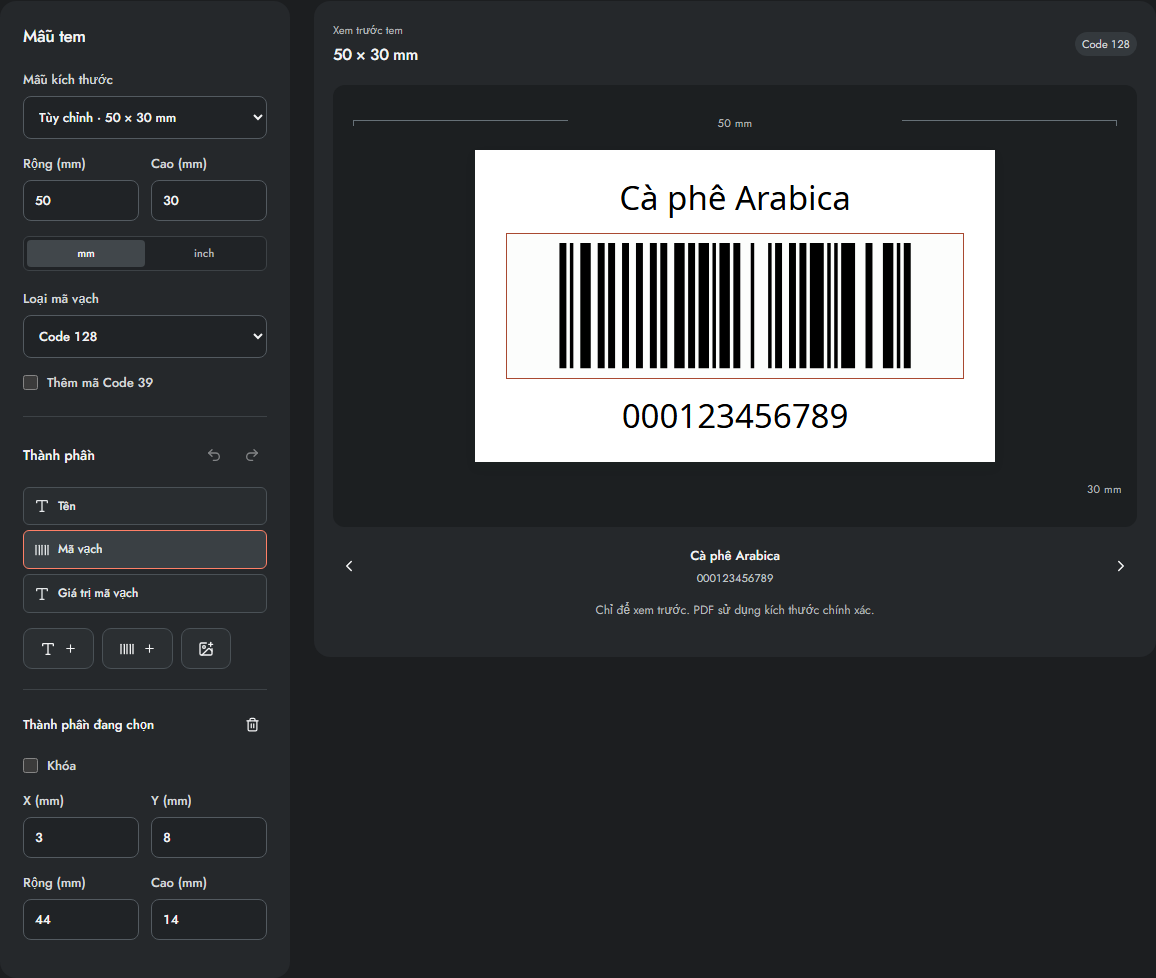Delete the selected component with trash icon
1156x978 pixels.
coord(252,725)
